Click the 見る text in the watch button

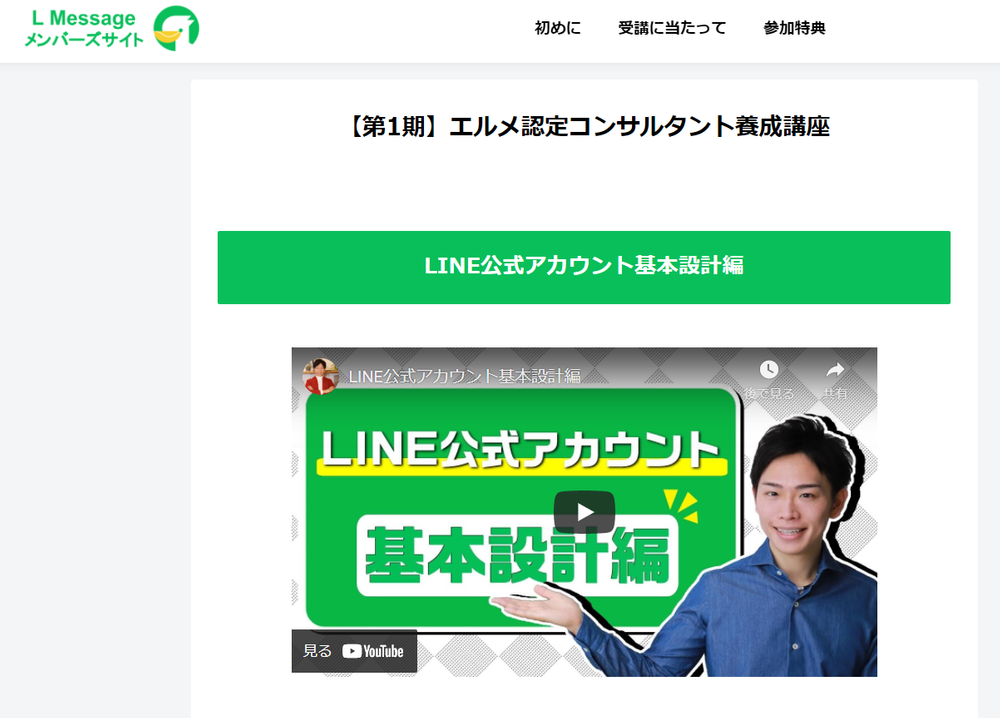(317, 651)
